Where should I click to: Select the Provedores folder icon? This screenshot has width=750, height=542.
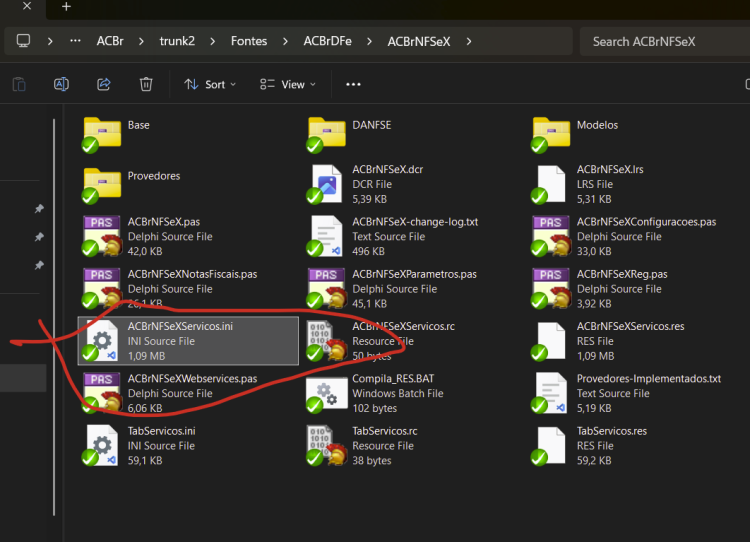[101, 185]
